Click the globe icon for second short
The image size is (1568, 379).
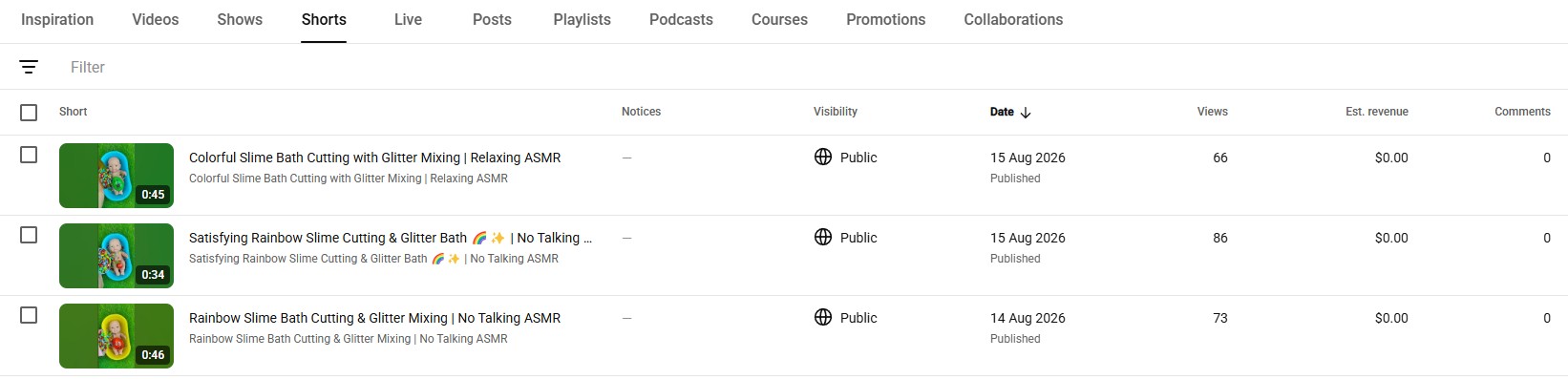(x=823, y=237)
